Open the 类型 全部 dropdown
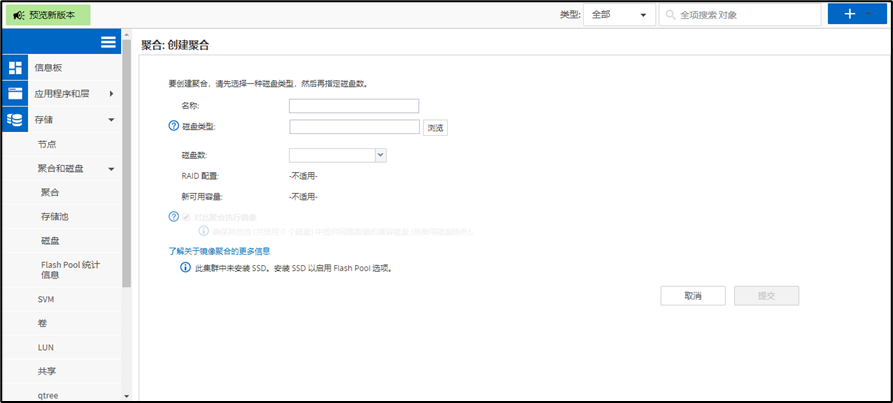893x403 pixels. 620,15
